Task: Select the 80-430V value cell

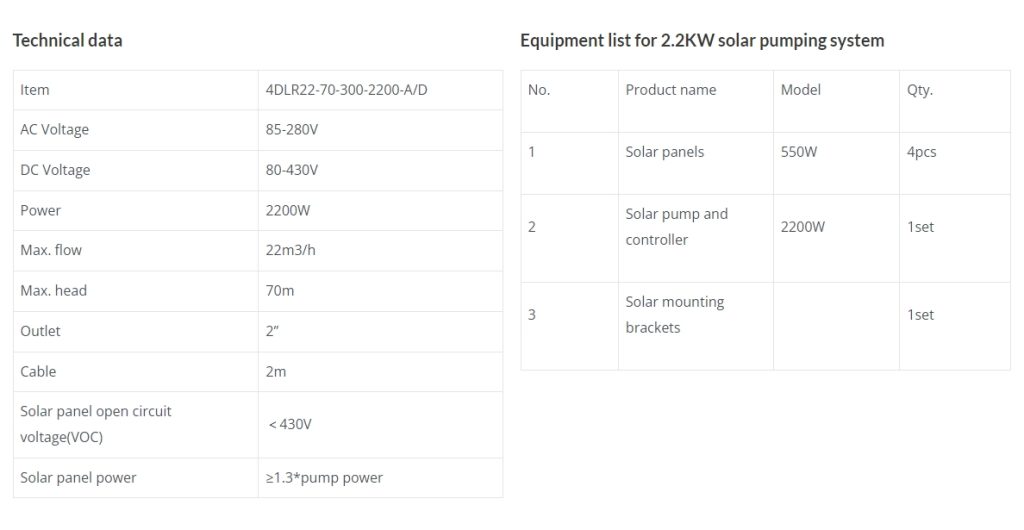Action: pyautogui.click(x=380, y=170)
